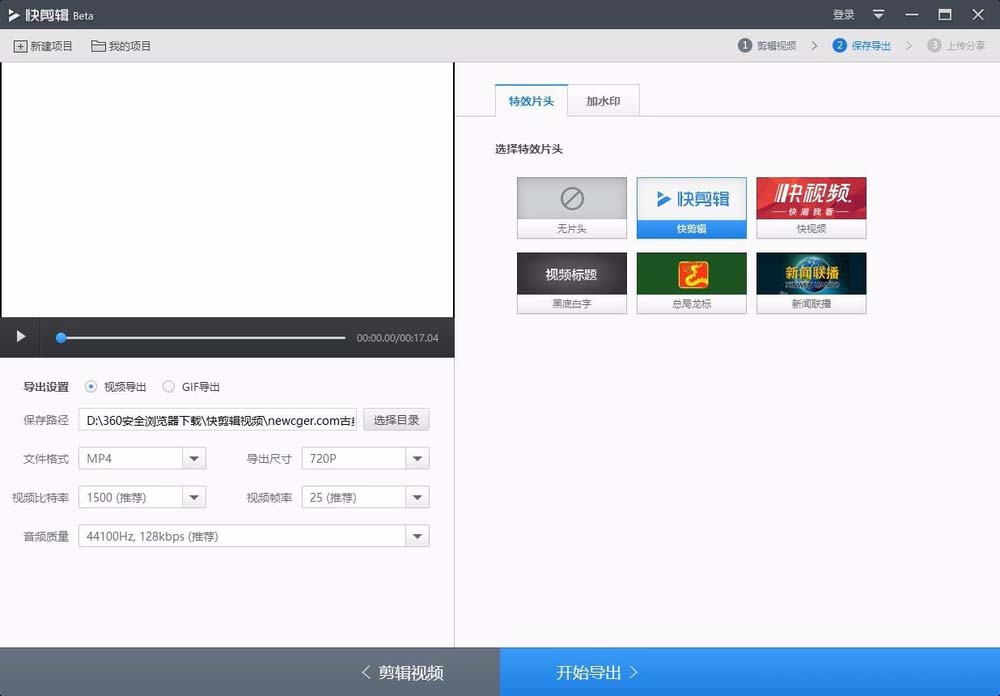
Task: Pick the 新闻联播 news-style intro template
Action: (811, 282)
